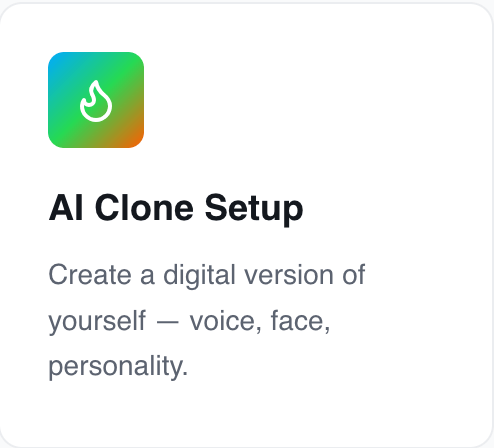
Task: Click the white flame icon
Action: tap(96, 101)
